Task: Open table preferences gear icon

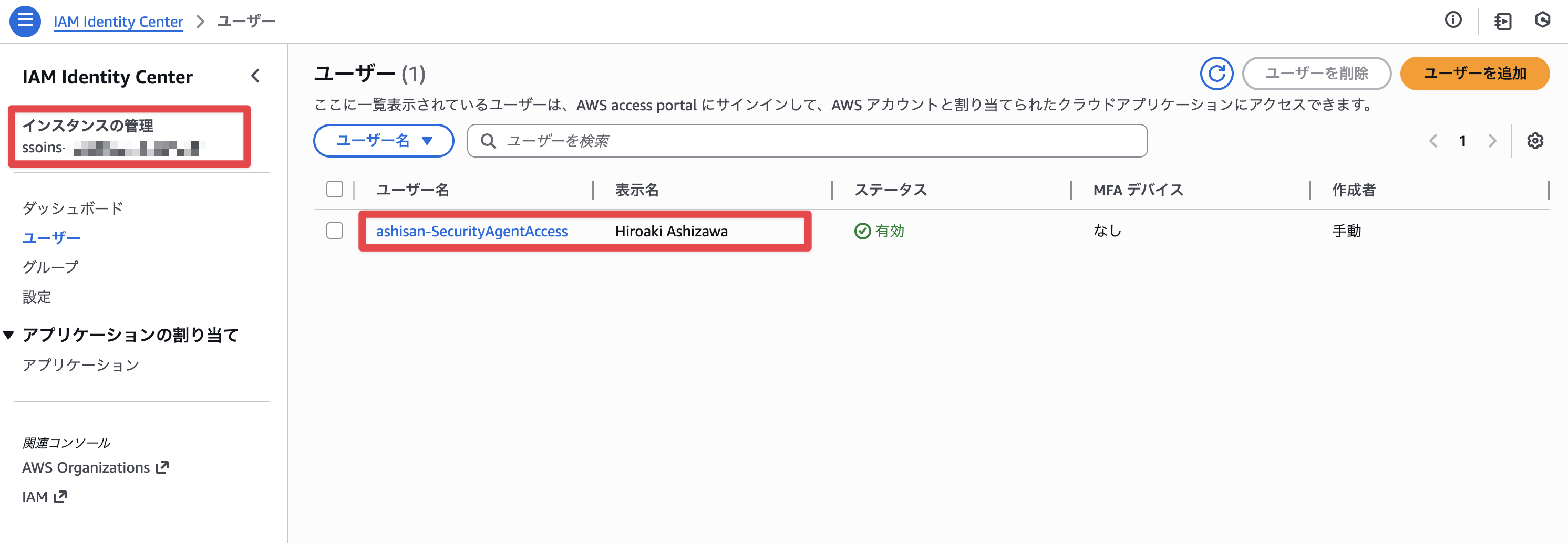Action: (x=1534, y=141)
